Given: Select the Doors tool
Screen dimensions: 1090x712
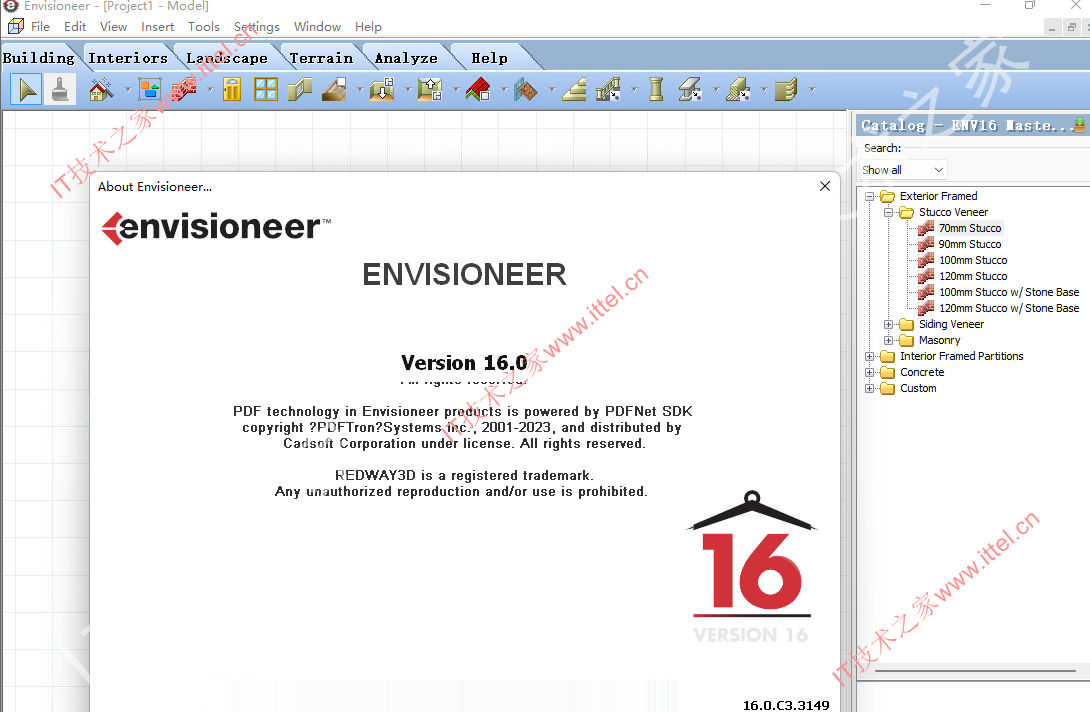Looking at the screenshot, I should tap(231, 90).
